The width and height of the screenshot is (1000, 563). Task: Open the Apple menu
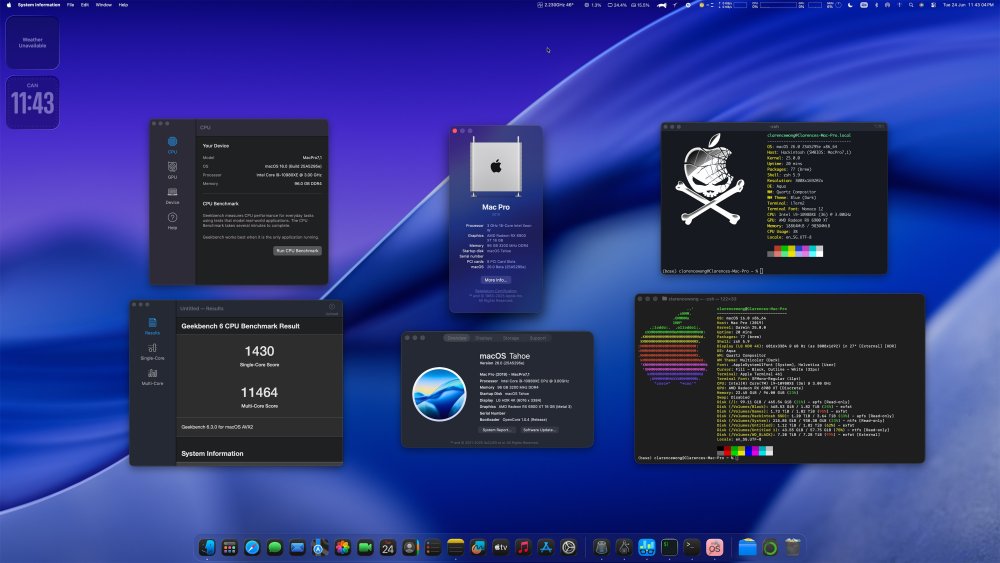[x=9, y=4]
